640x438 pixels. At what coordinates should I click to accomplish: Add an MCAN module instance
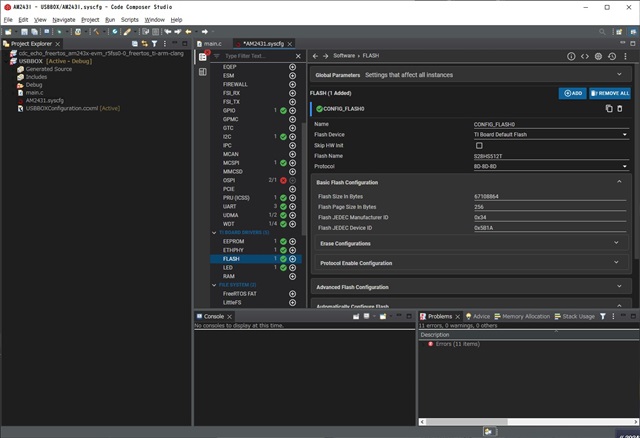292,154
